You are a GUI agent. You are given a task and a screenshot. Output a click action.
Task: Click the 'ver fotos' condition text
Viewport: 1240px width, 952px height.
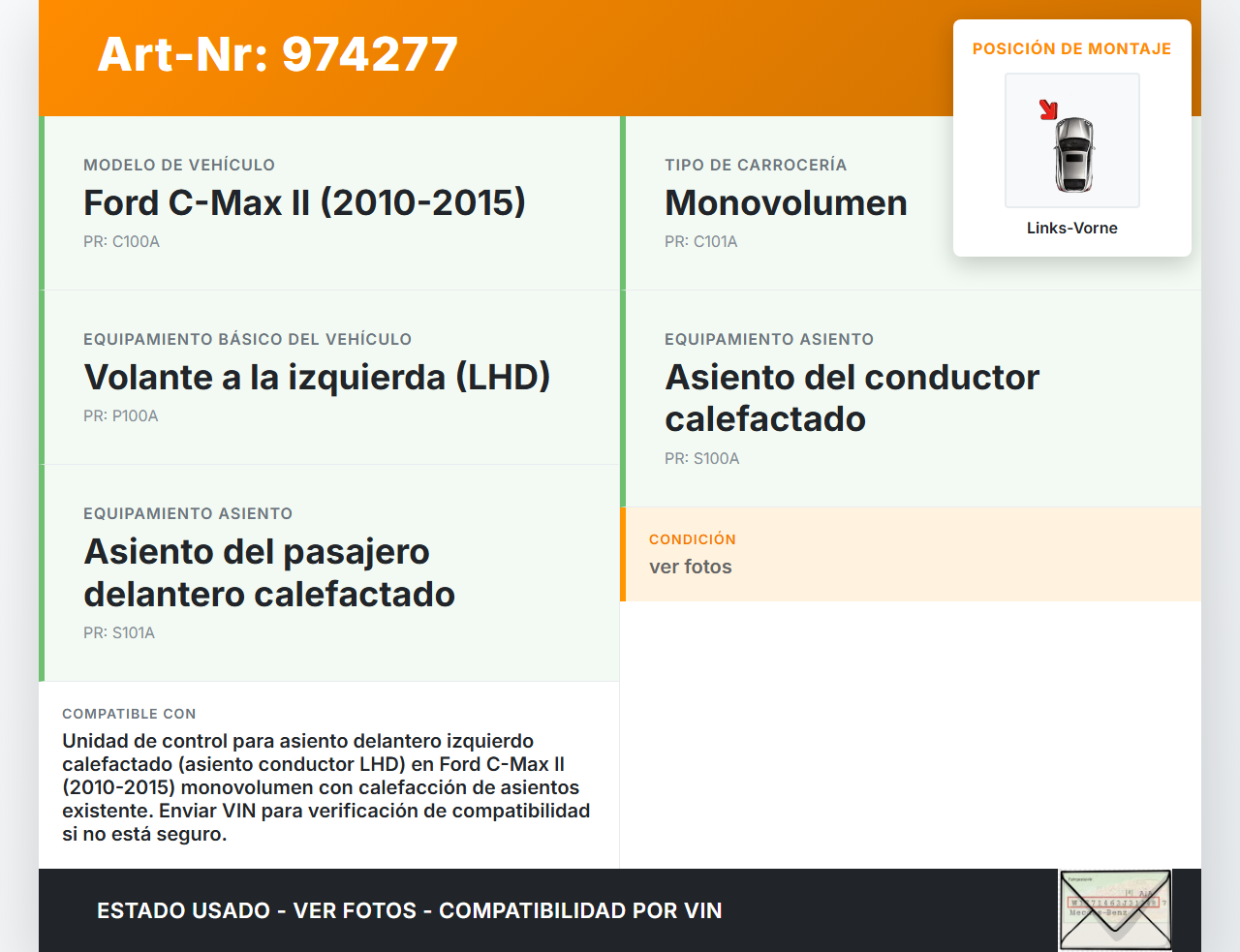click(x=691, y=567)
